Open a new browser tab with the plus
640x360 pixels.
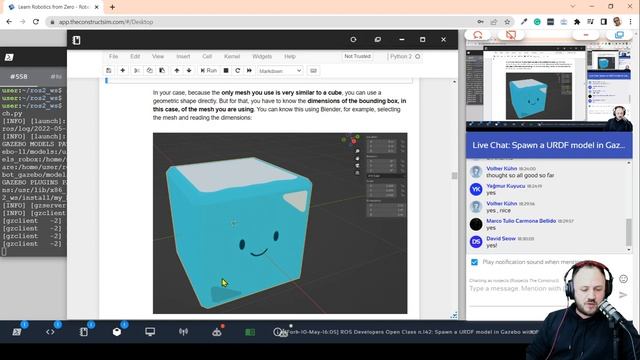tap(112, 7)
